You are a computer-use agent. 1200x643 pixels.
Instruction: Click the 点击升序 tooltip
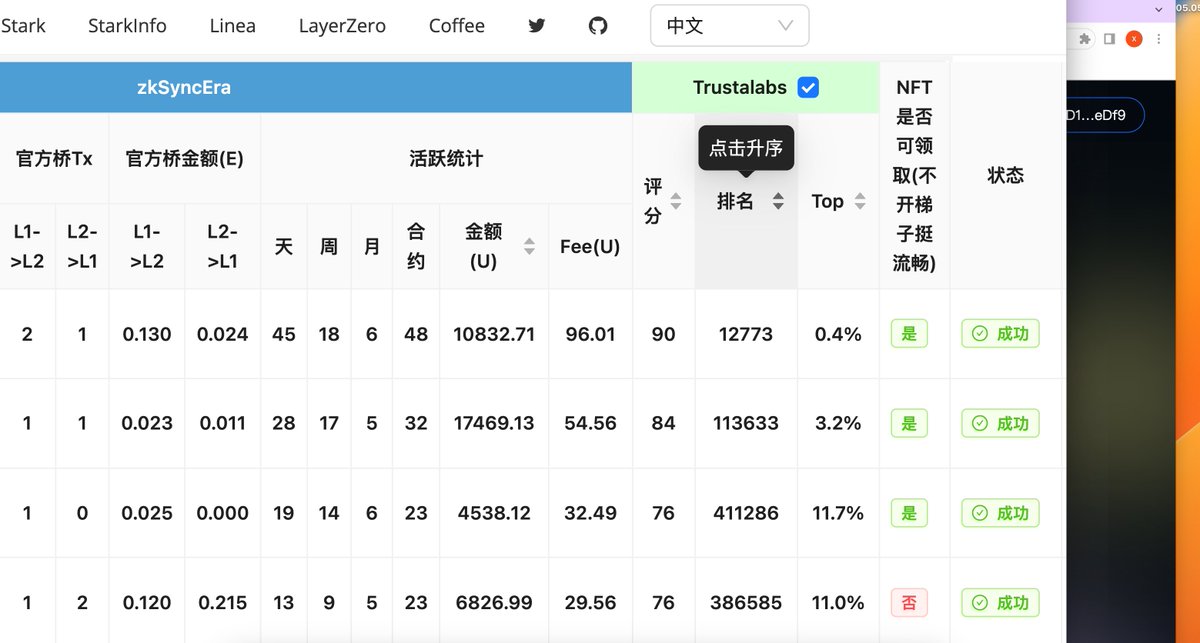pos(745,148)
